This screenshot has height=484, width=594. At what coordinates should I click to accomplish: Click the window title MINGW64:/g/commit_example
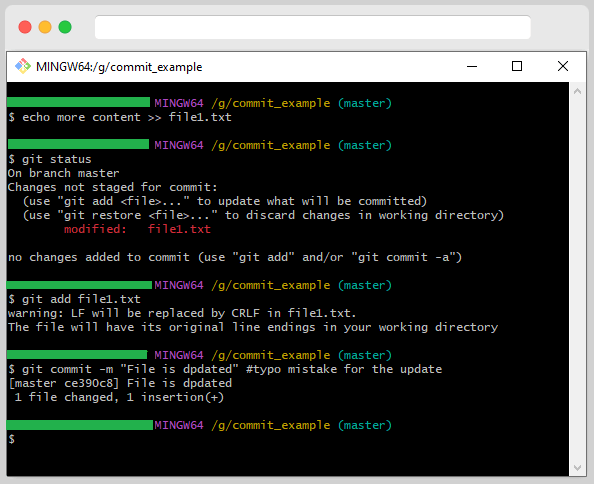tap(119, 67)
